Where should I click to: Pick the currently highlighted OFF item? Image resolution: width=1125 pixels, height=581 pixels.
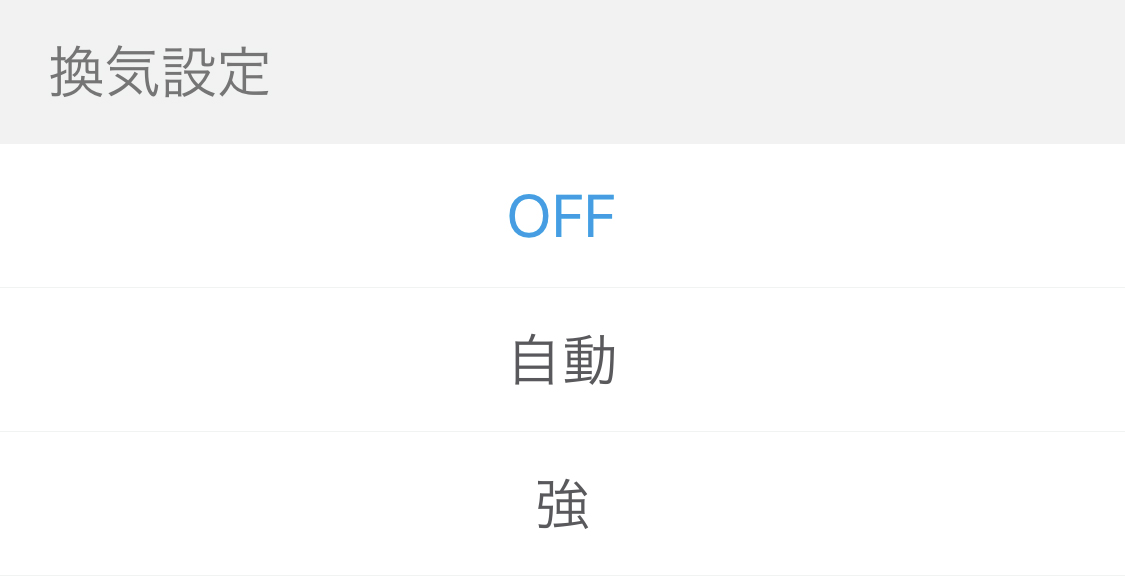[x=561, y=216]
